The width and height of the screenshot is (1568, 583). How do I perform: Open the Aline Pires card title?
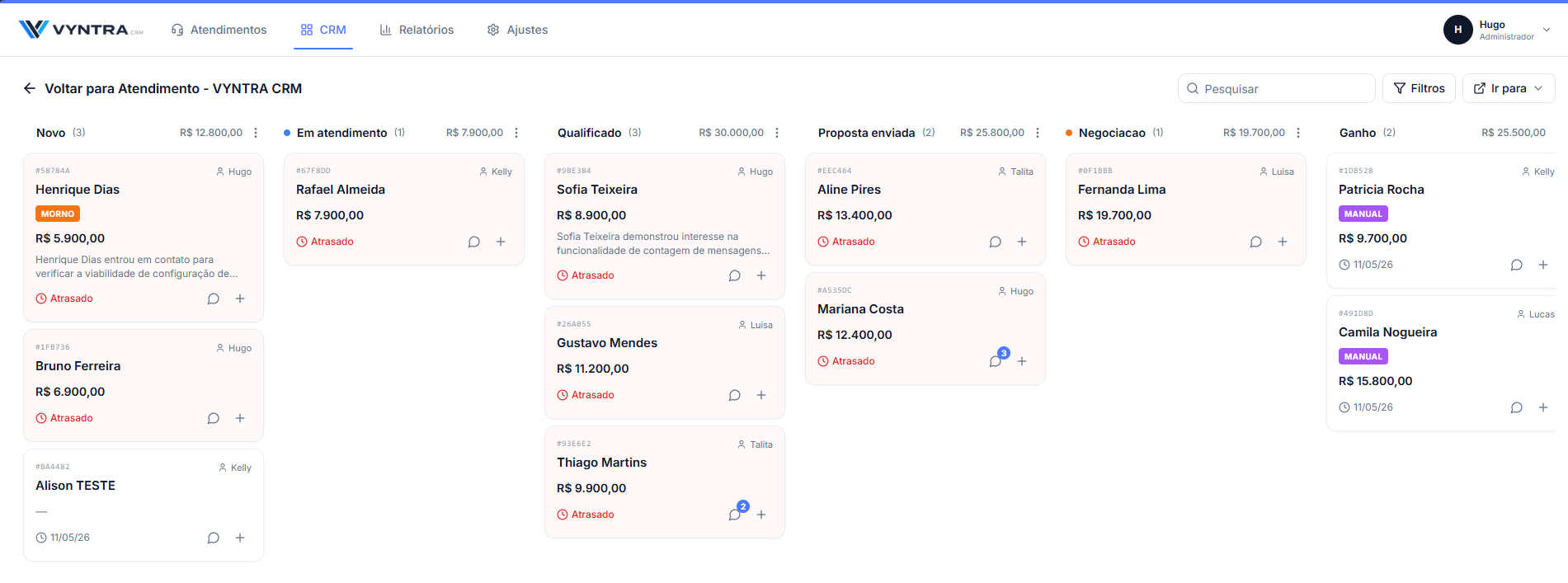[x=850, y=190]
